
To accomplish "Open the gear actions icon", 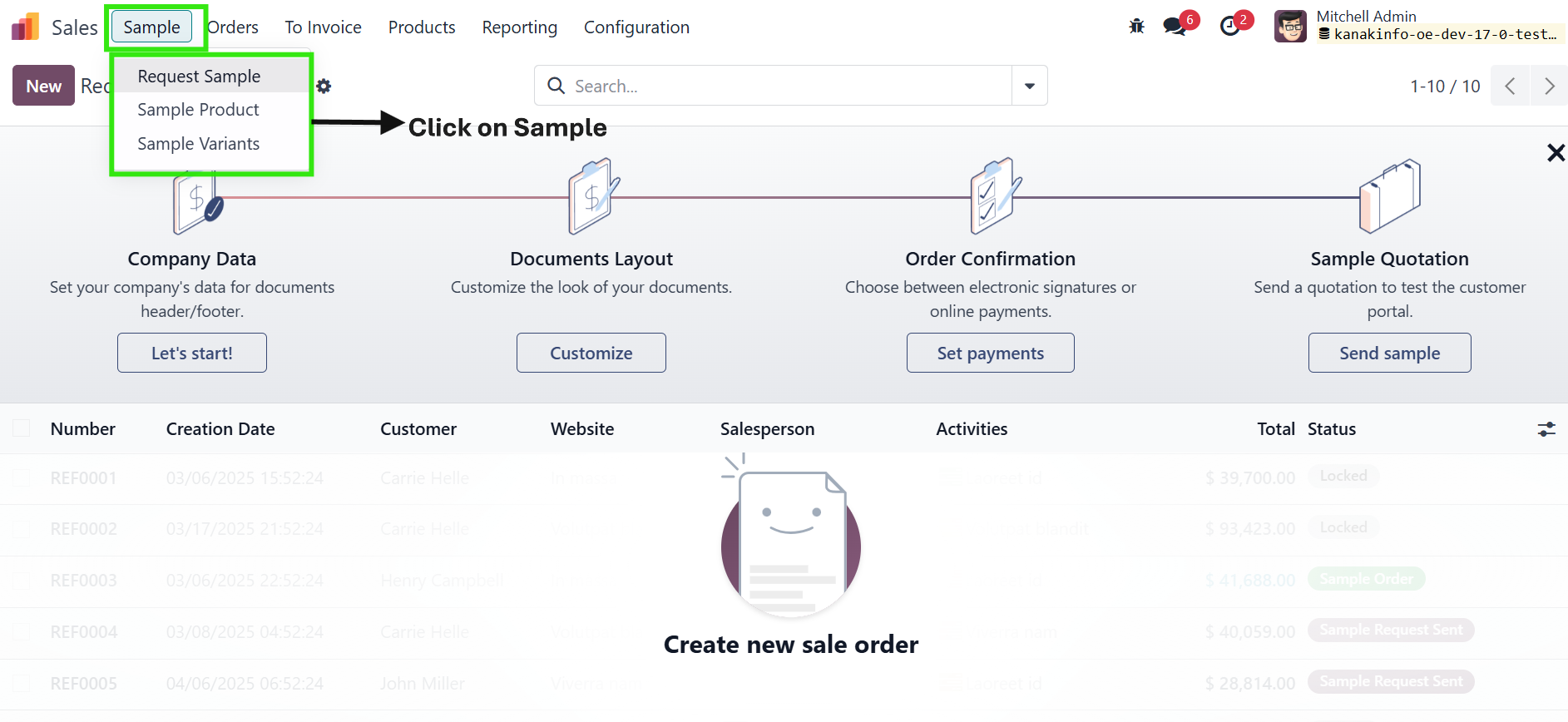I will [324, 86].
